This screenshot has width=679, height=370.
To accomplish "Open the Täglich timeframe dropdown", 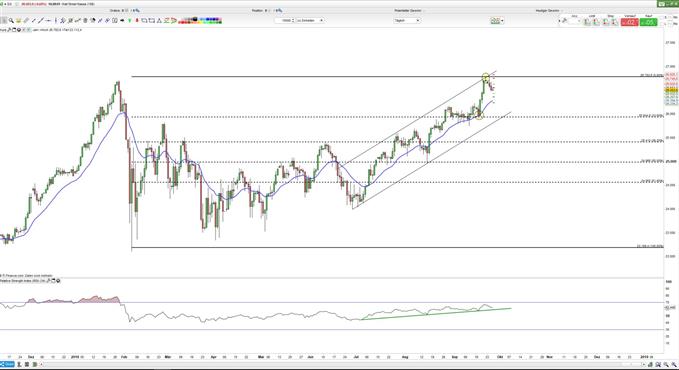I will pos(407,20).
